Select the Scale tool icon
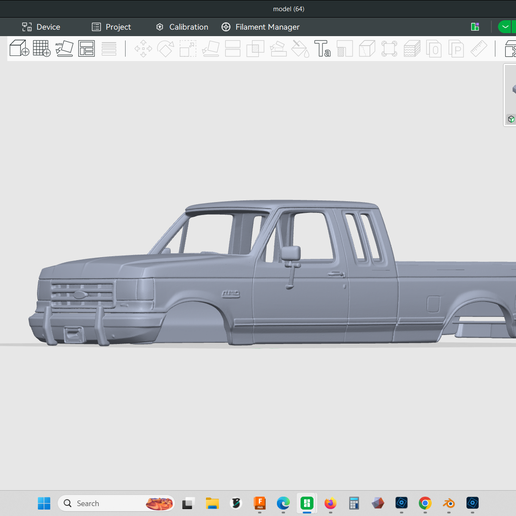516x516 pixels. [188, 49]
